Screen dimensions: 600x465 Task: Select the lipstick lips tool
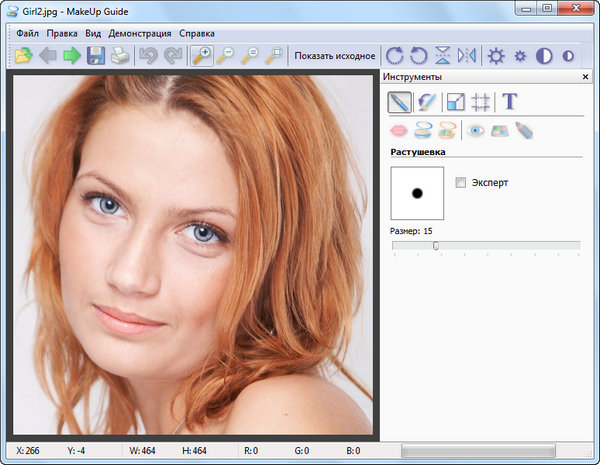[398, 130]
